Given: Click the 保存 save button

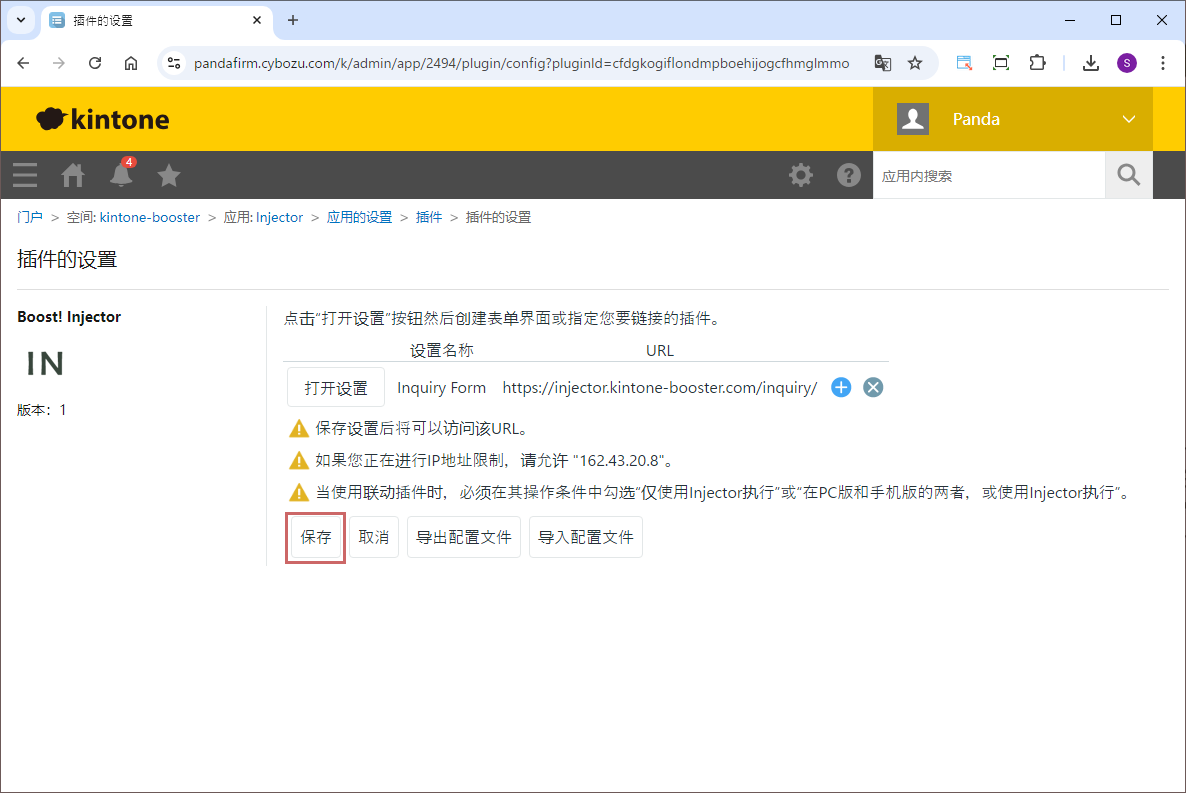Looking at the screenshot, I should pos(316,537).
